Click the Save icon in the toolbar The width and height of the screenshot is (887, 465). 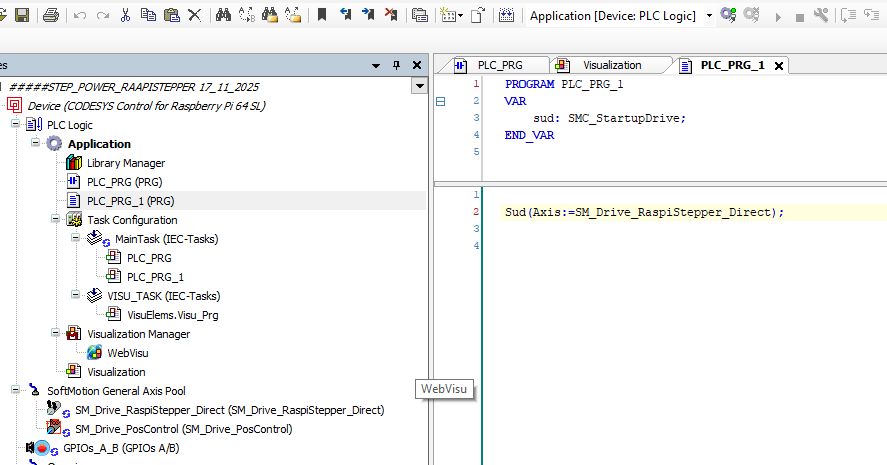21,15
